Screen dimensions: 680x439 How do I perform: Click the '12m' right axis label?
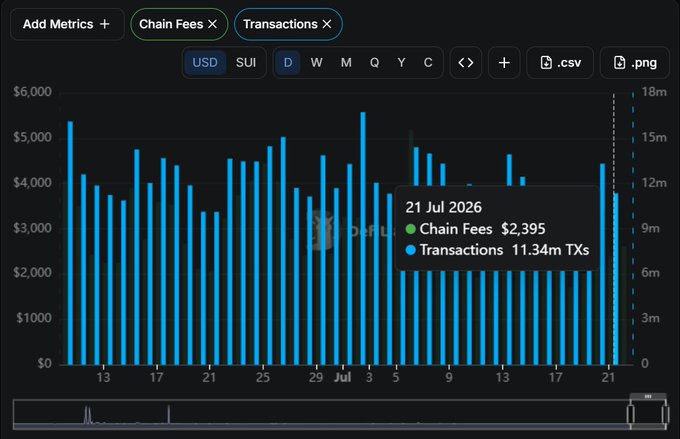point(654,183)
